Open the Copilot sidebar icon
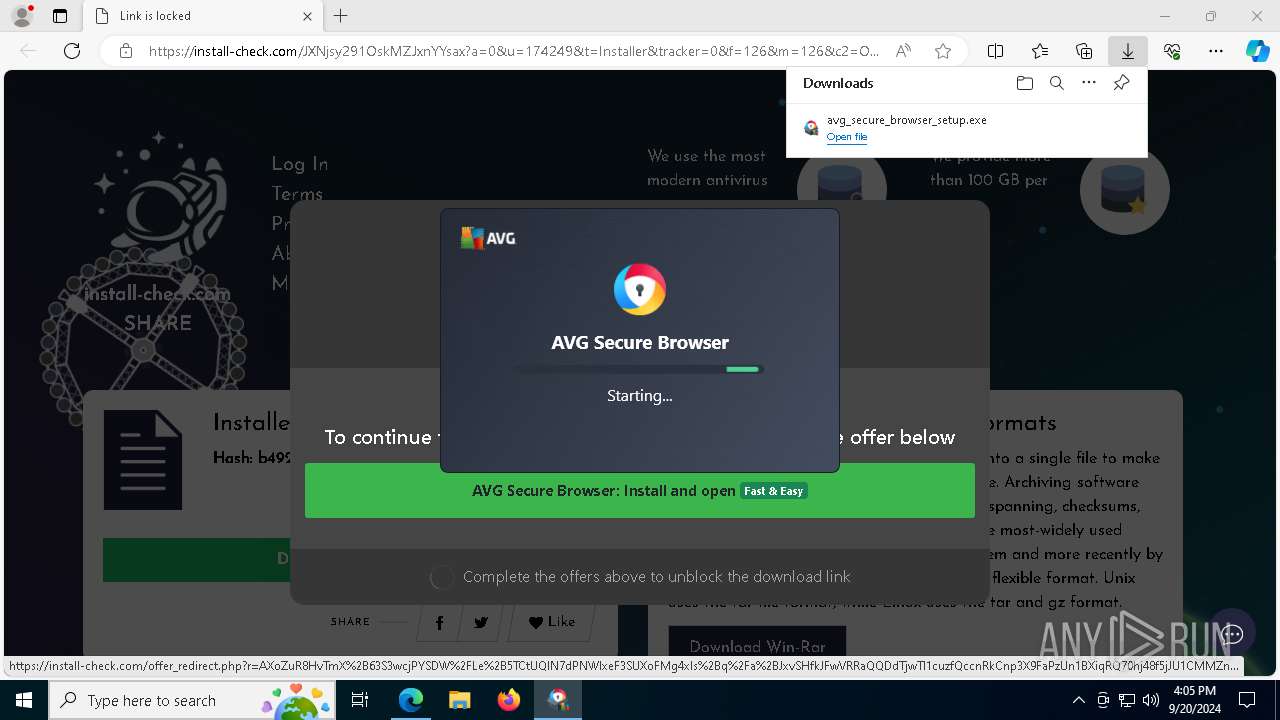This screenshot has width=1280, height=720. [1258, 51]
